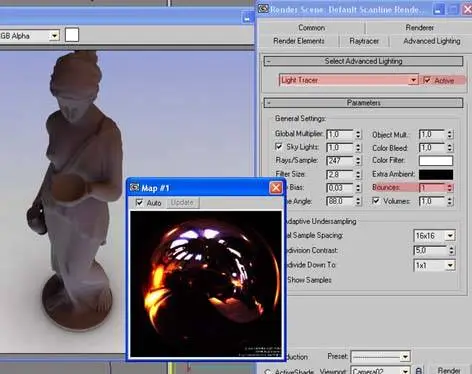The image size is (472, 374).
Task: Open the Initial Sample Spacing 16x16 dropdown
Action: tap(434, 236)
